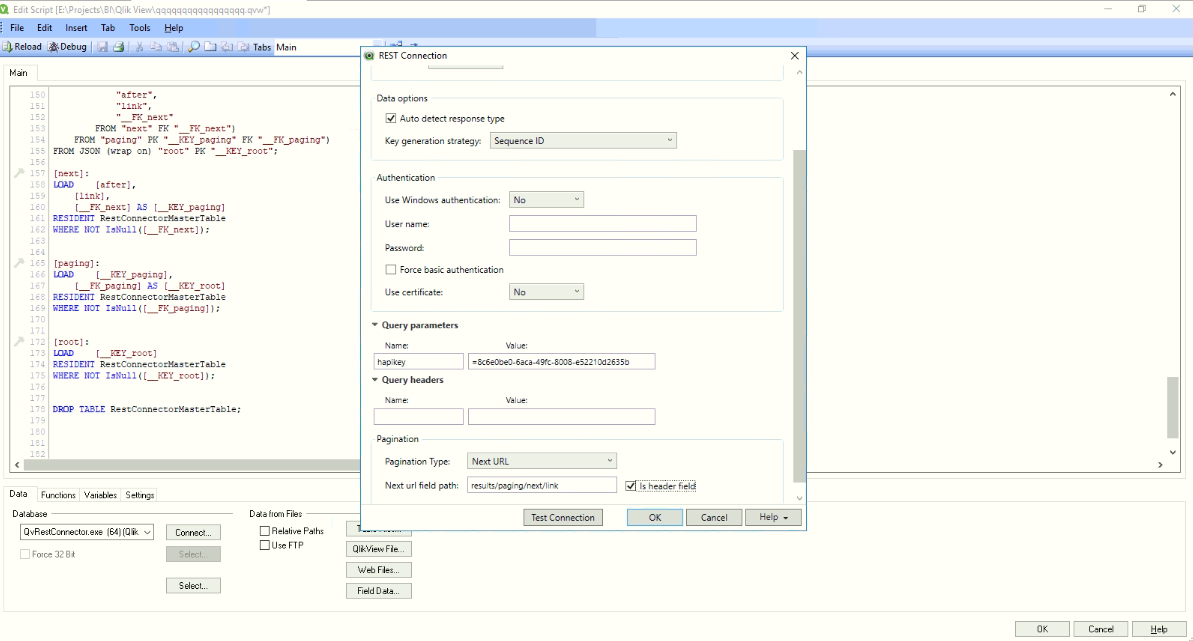Click the Save document toolbar icon
Viewport: 1193px width, 641px height.
[102, 47]
